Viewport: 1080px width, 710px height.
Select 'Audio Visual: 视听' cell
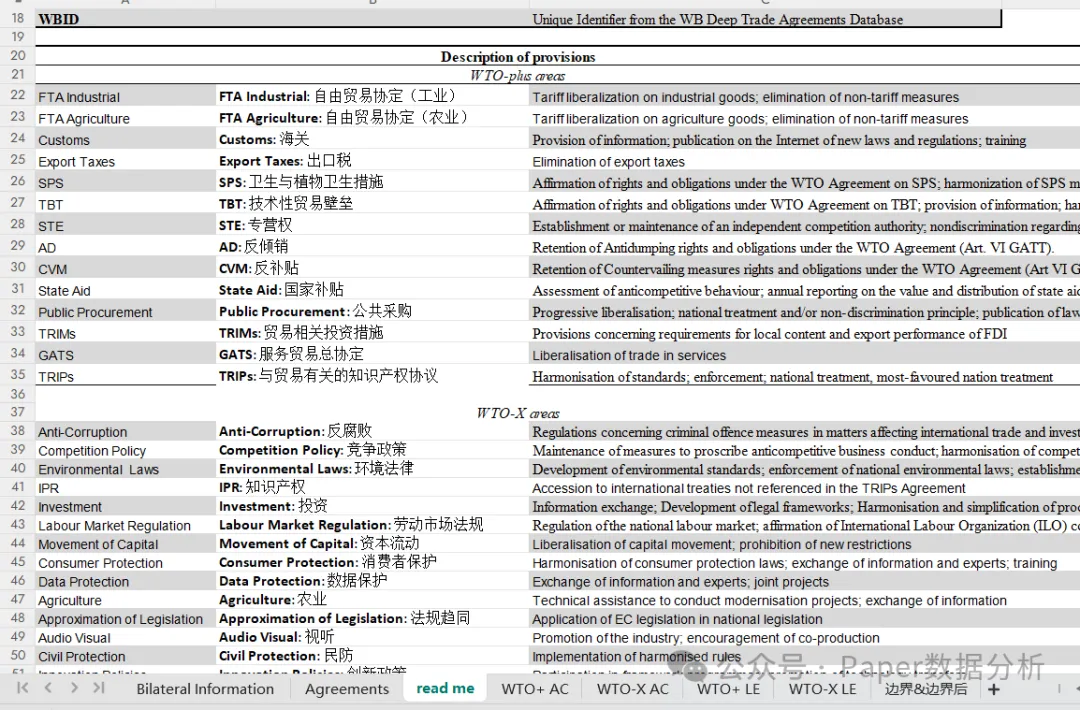tap(372, 637)
